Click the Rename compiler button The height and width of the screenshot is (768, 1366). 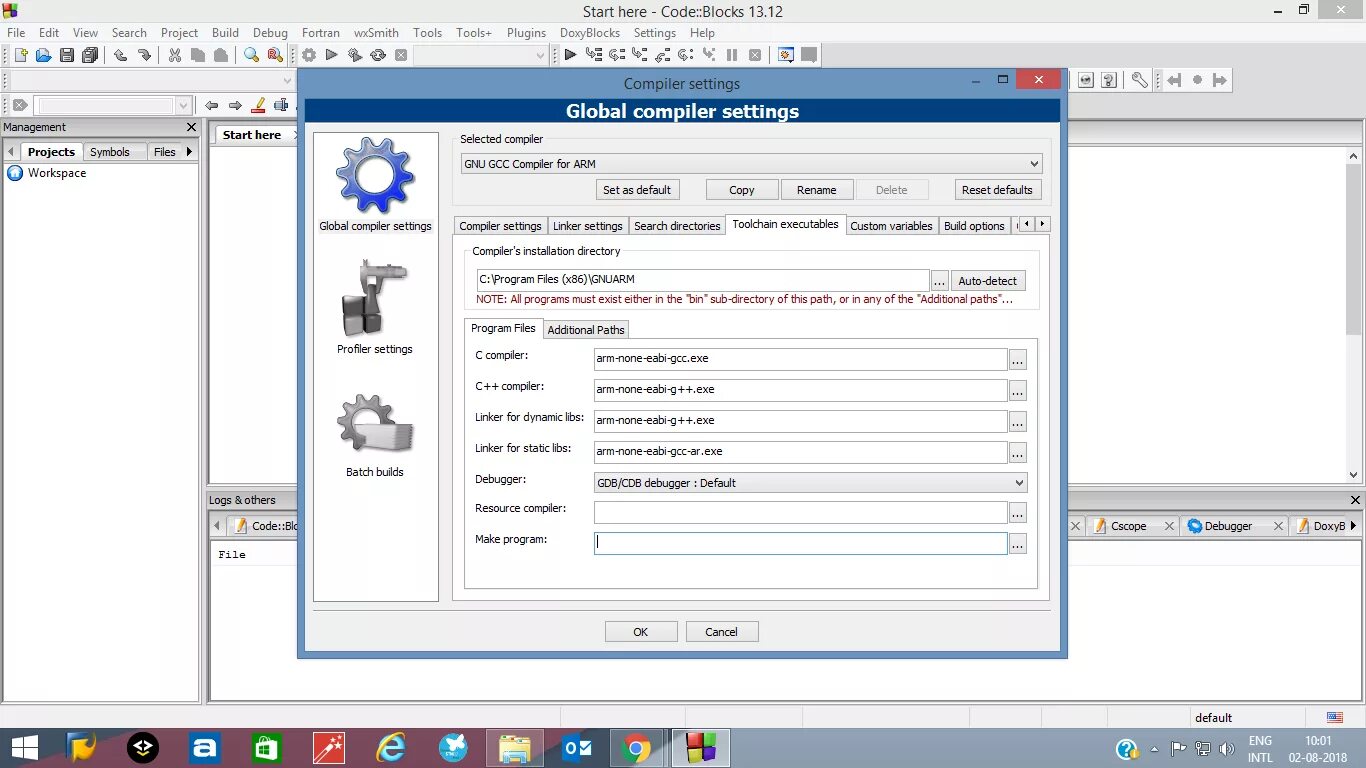coord(817,190)
